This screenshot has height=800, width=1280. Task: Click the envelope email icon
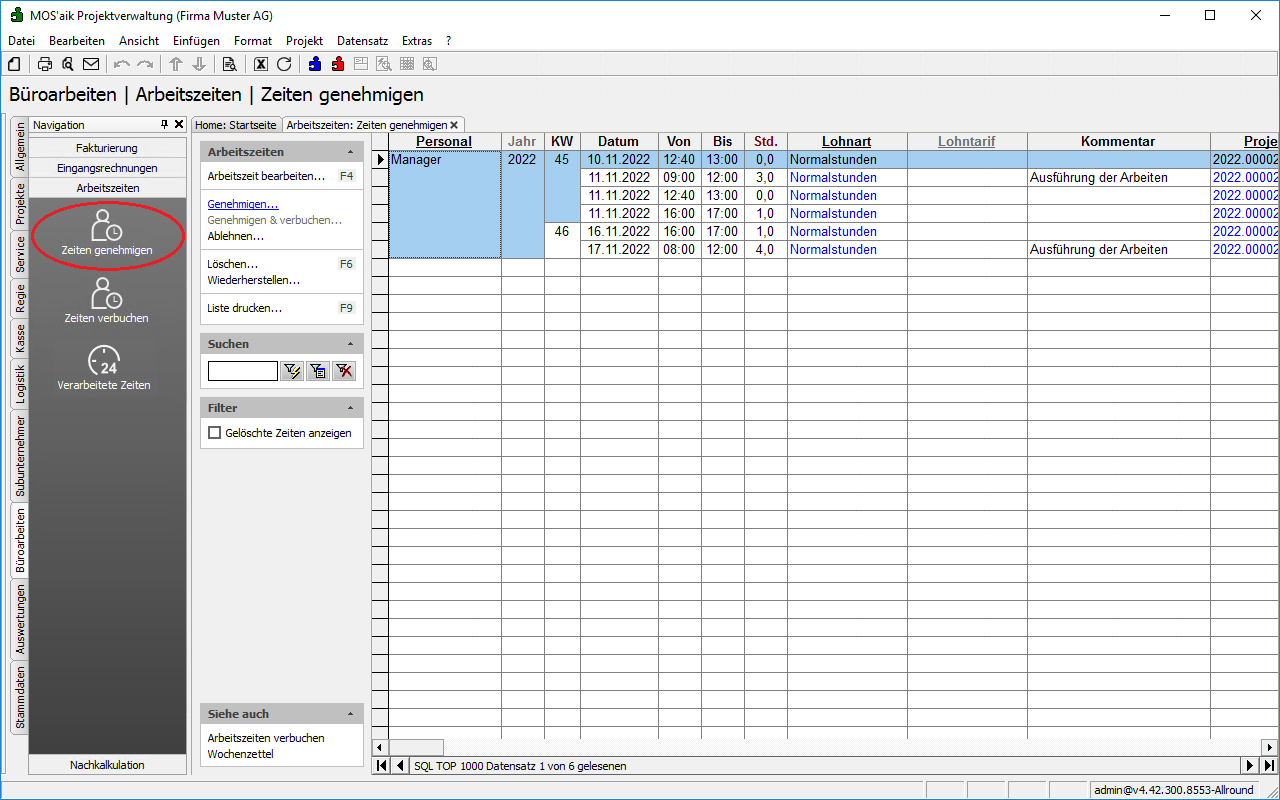[x=91, y=64]
